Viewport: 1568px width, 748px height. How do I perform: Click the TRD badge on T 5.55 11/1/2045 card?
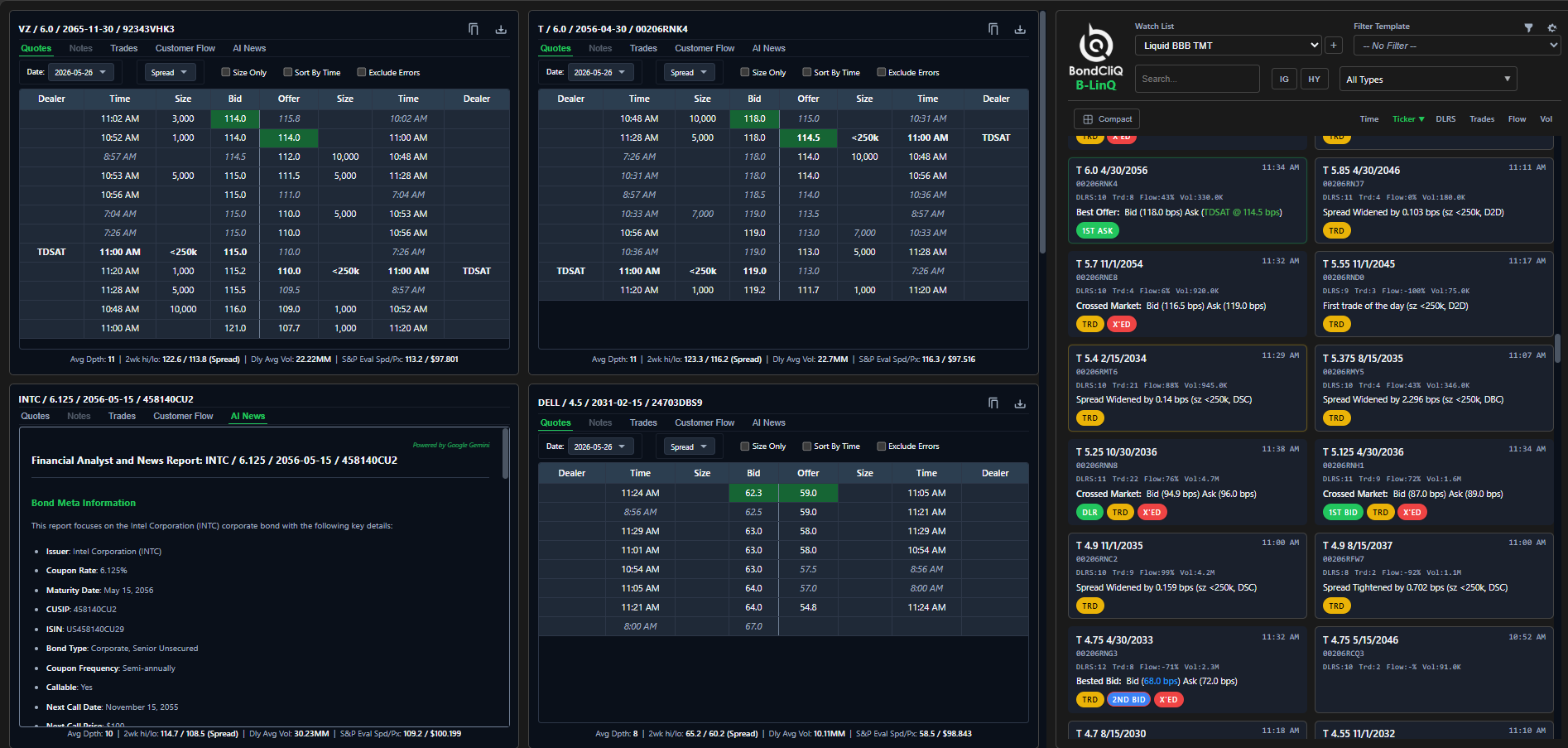pyautogui.click(x=1336, y=324)
